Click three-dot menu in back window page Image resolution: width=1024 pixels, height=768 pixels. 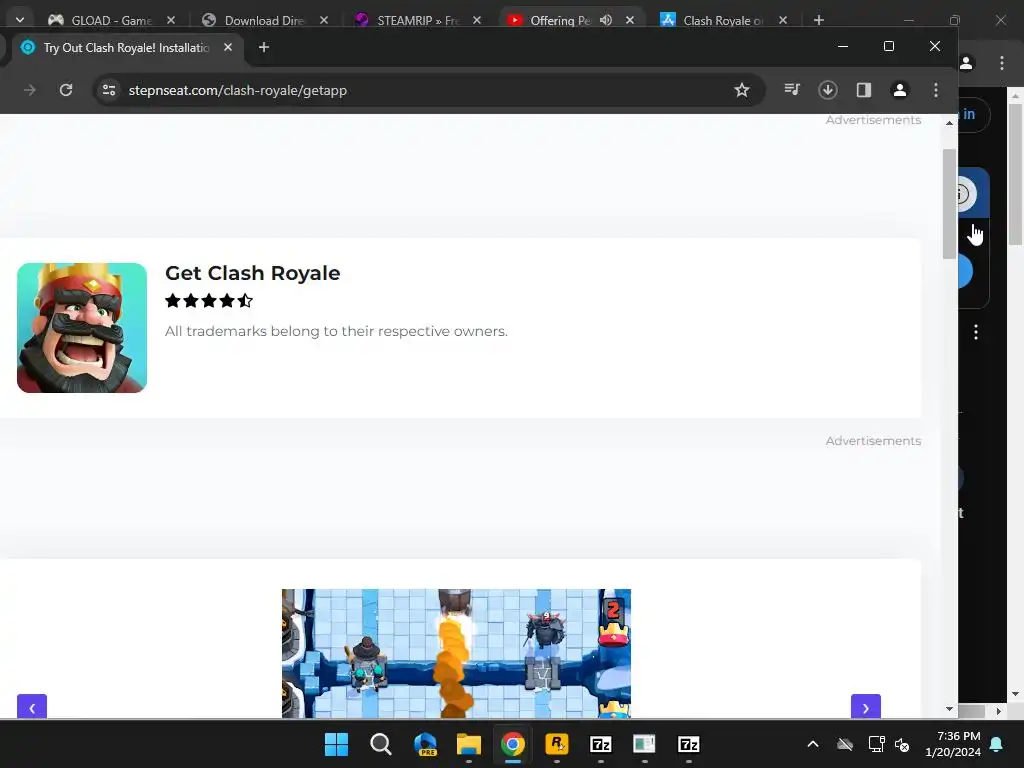pyautogui.click(x=976, y=332)
